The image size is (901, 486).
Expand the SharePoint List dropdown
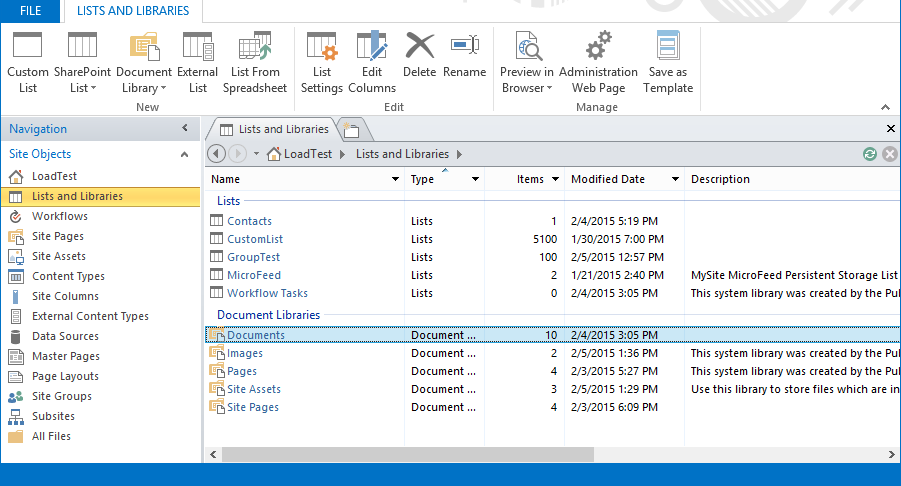pos(82,80)
